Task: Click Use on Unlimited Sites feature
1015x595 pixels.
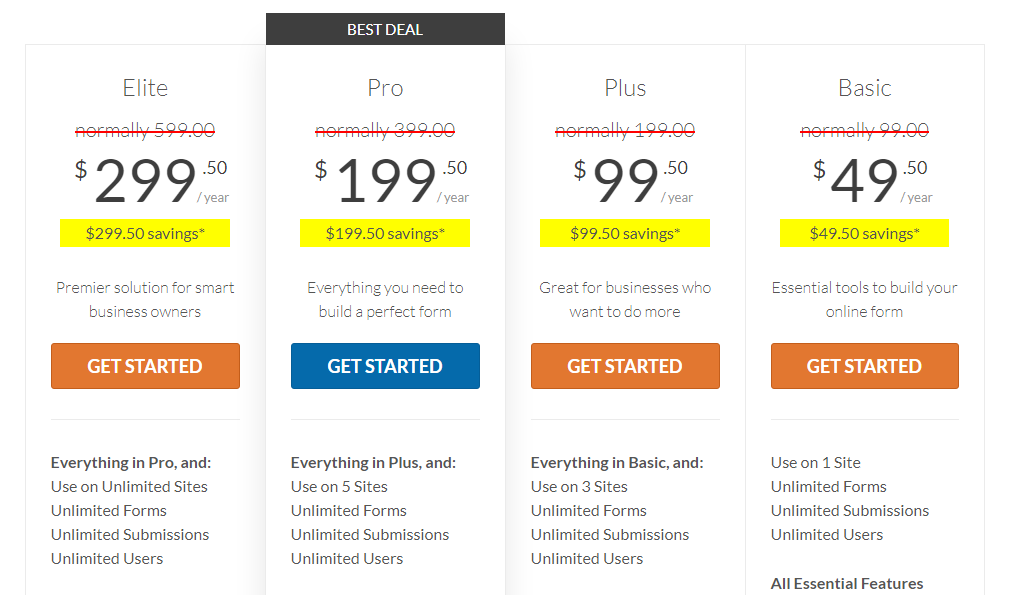Action: click(129, 487)
